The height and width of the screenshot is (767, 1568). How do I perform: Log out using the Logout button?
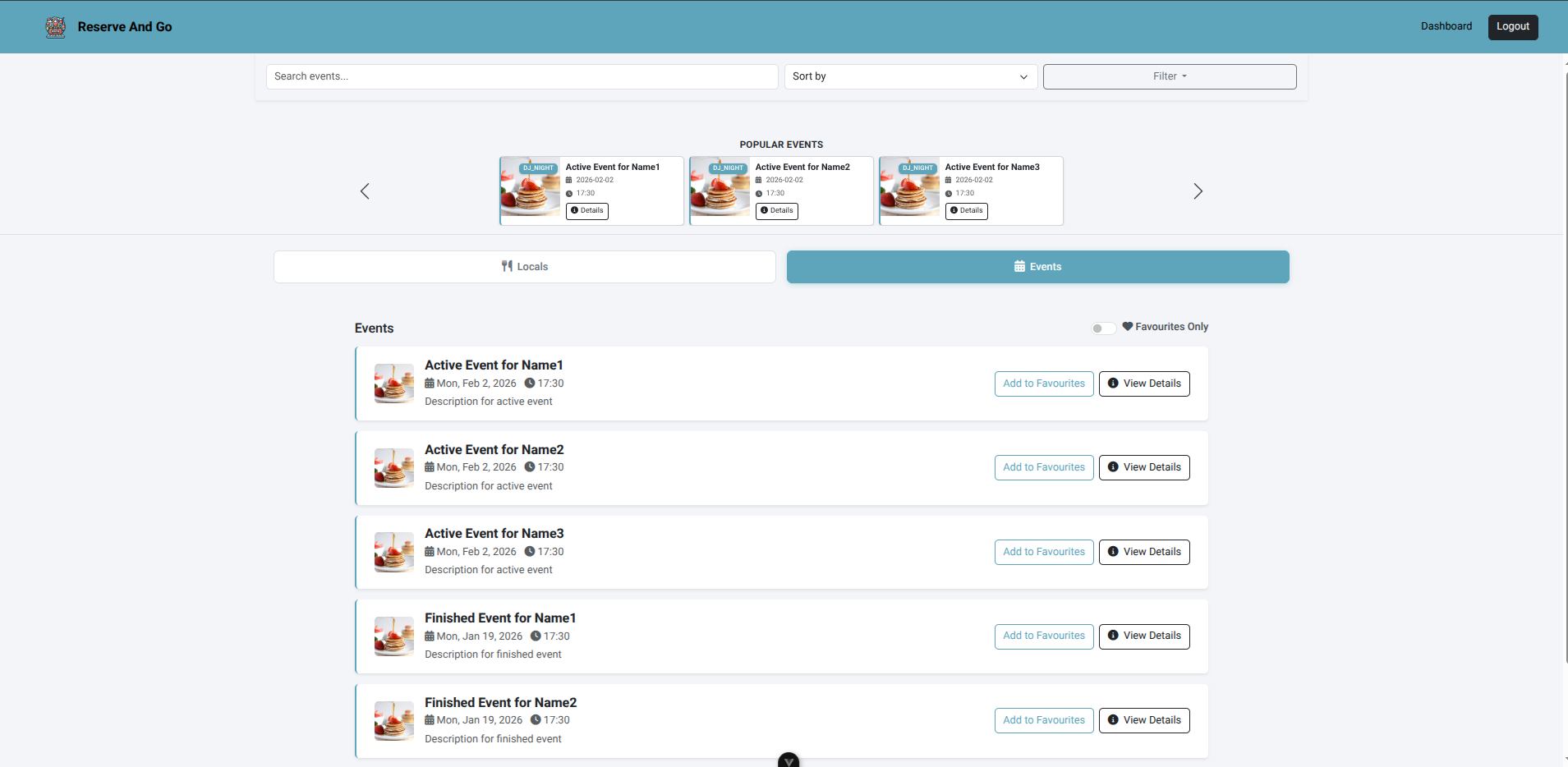(1512, 26)
